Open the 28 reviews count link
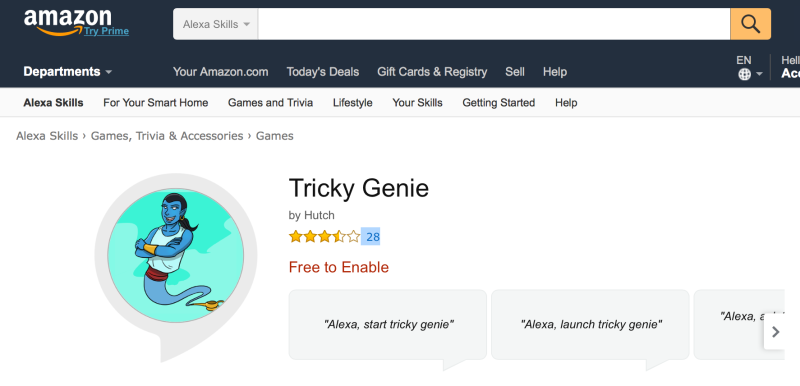800x386 pixels. point(373,237)
